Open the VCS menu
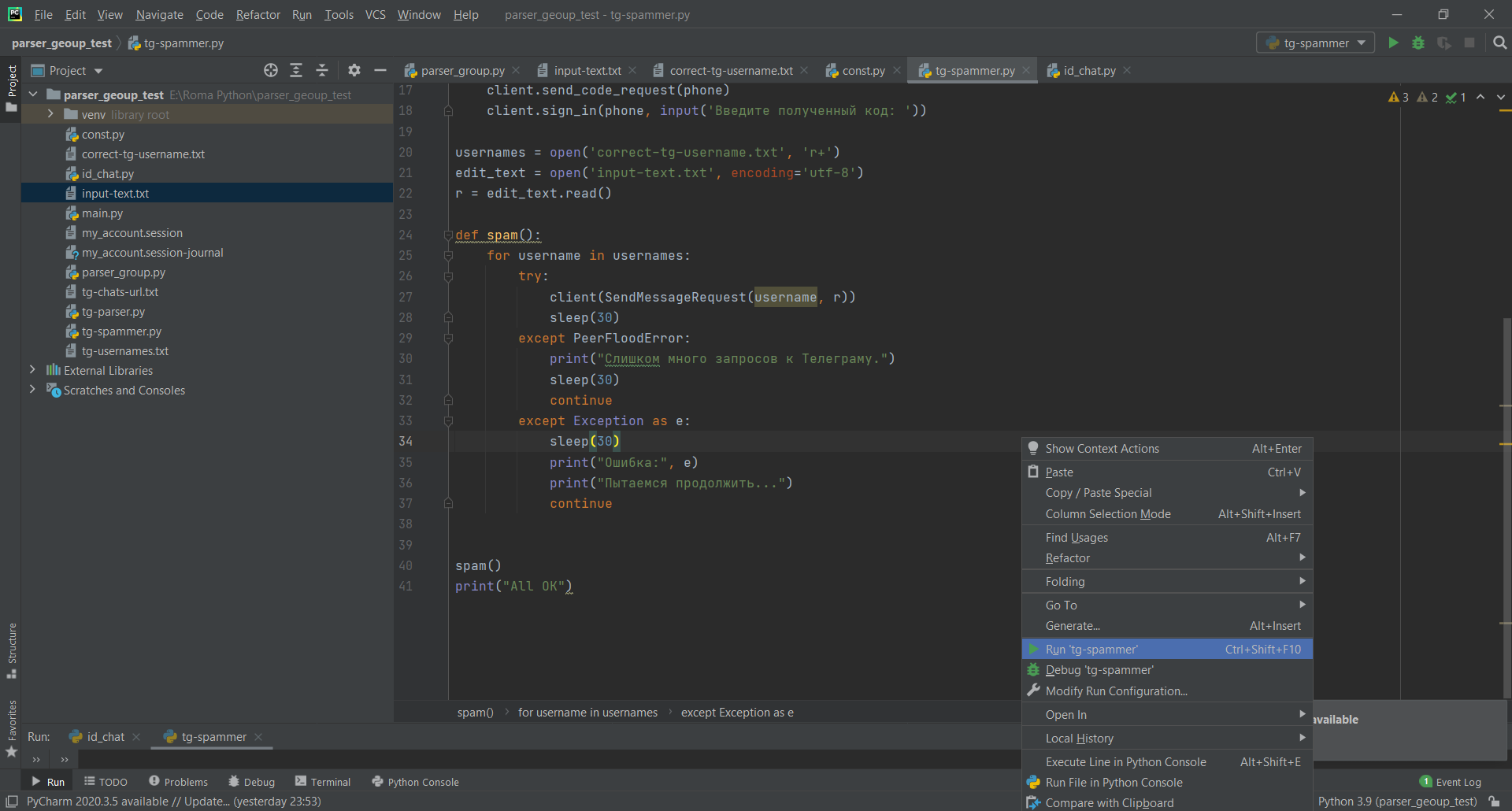This screenshot has width=1512, height=811. (376, 14)
